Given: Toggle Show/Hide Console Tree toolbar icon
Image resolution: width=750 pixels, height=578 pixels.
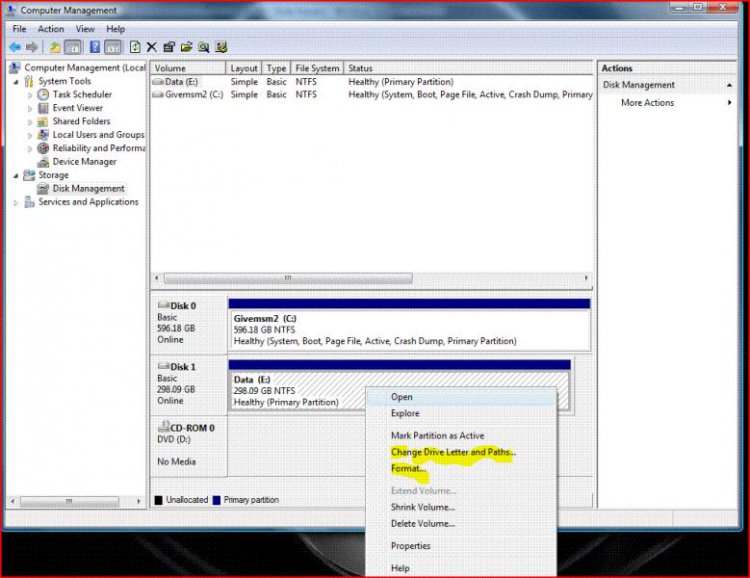Looking at the screenshot, I should click(73, 47).
